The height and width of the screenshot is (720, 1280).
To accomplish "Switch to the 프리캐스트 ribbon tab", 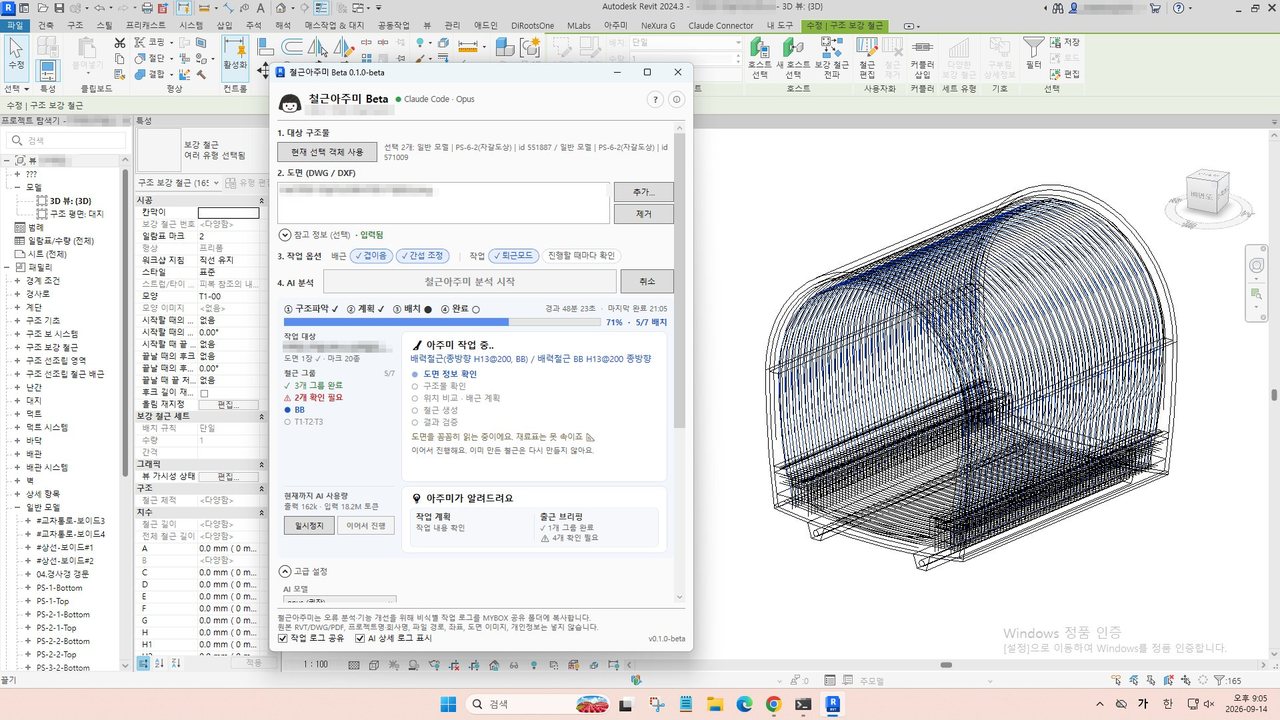I will point(147,25).
